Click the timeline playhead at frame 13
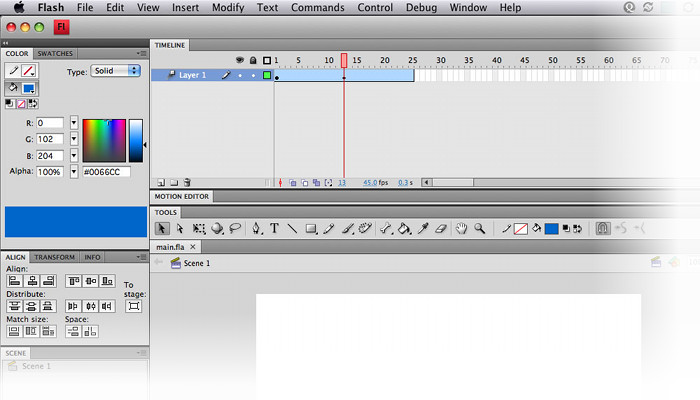Viewport: 700px width, 400px height. (344, 60)
